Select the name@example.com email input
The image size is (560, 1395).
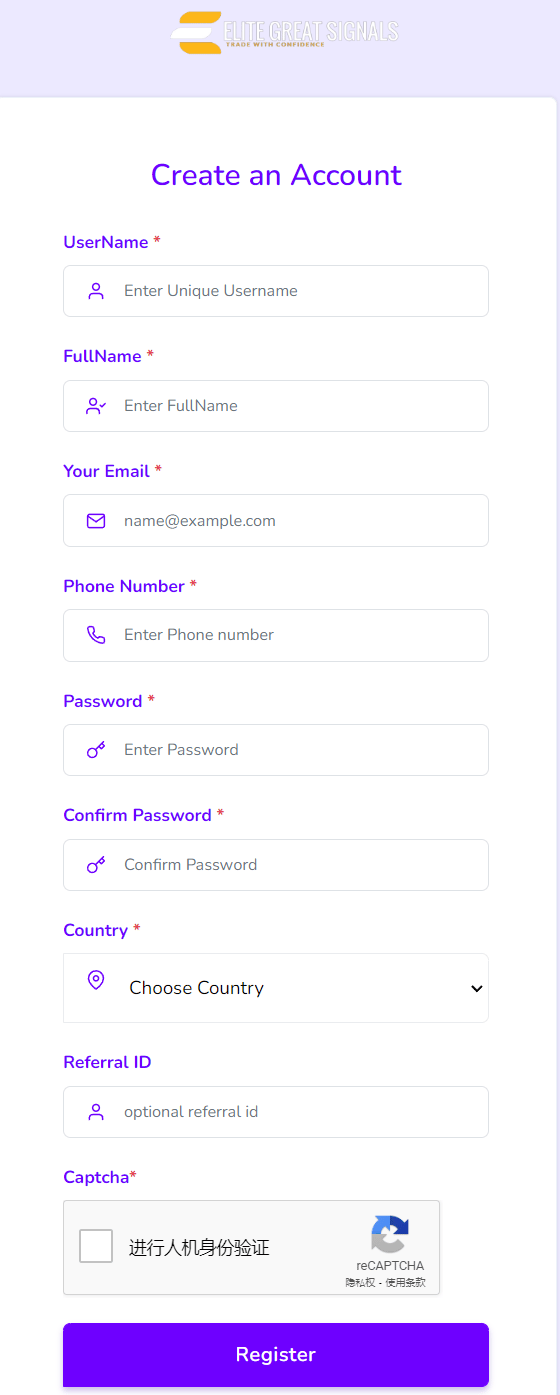(x=276, y=521)
